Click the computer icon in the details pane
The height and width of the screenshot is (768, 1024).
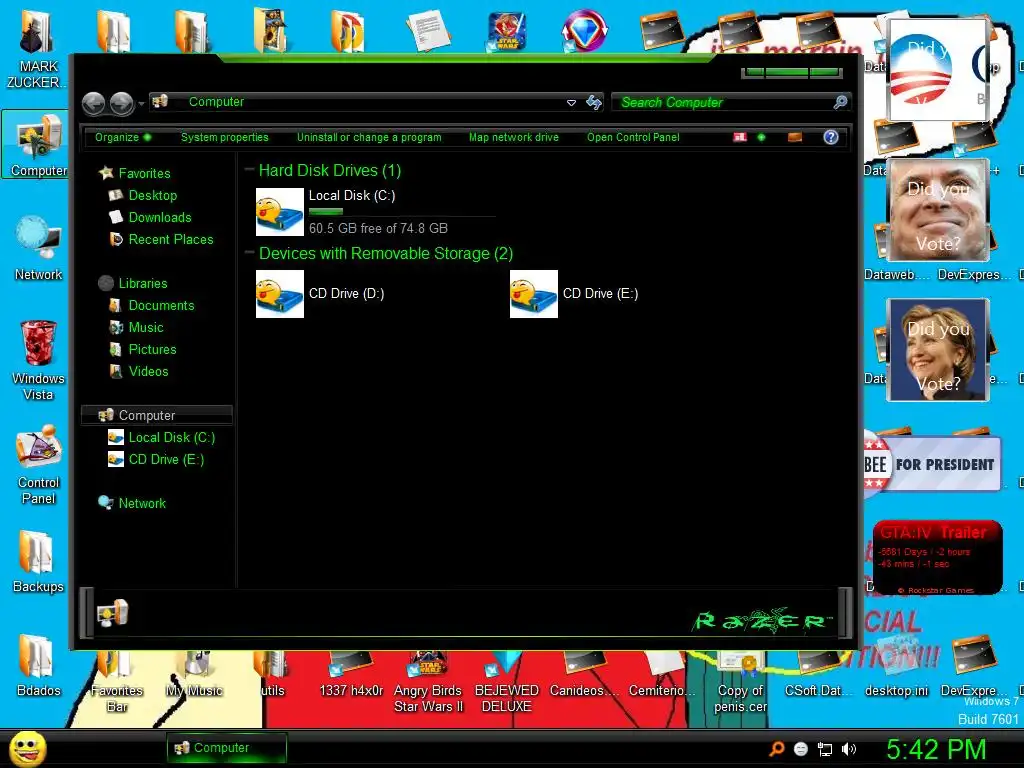click(x=112, y=613)
